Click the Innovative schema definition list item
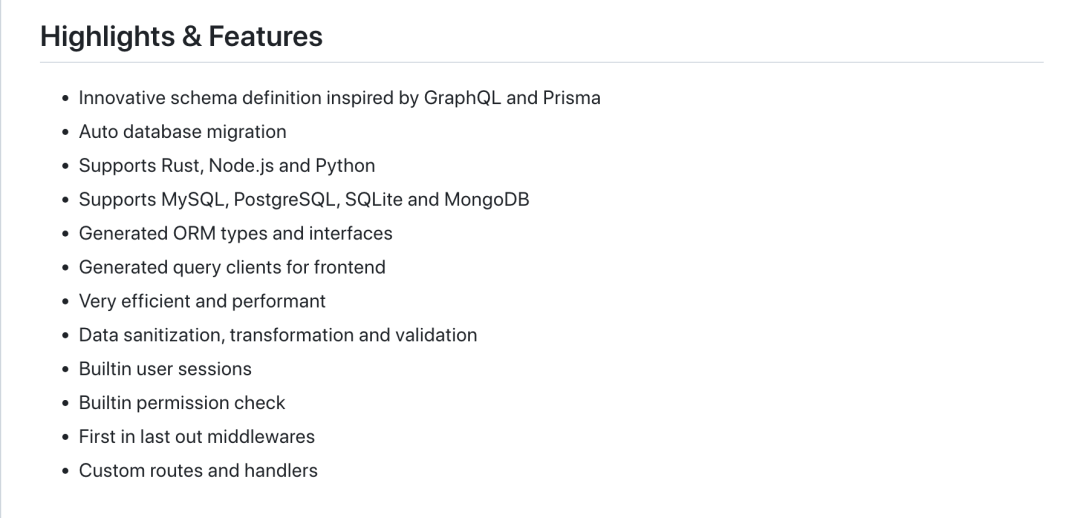 coord(340,98)
